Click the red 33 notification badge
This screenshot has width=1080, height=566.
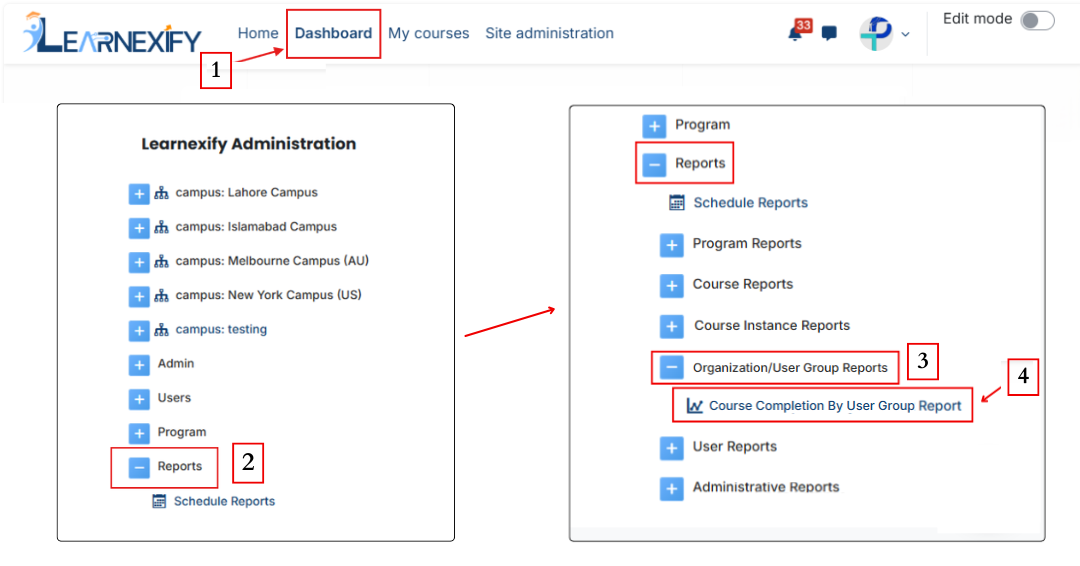(803, 25)
